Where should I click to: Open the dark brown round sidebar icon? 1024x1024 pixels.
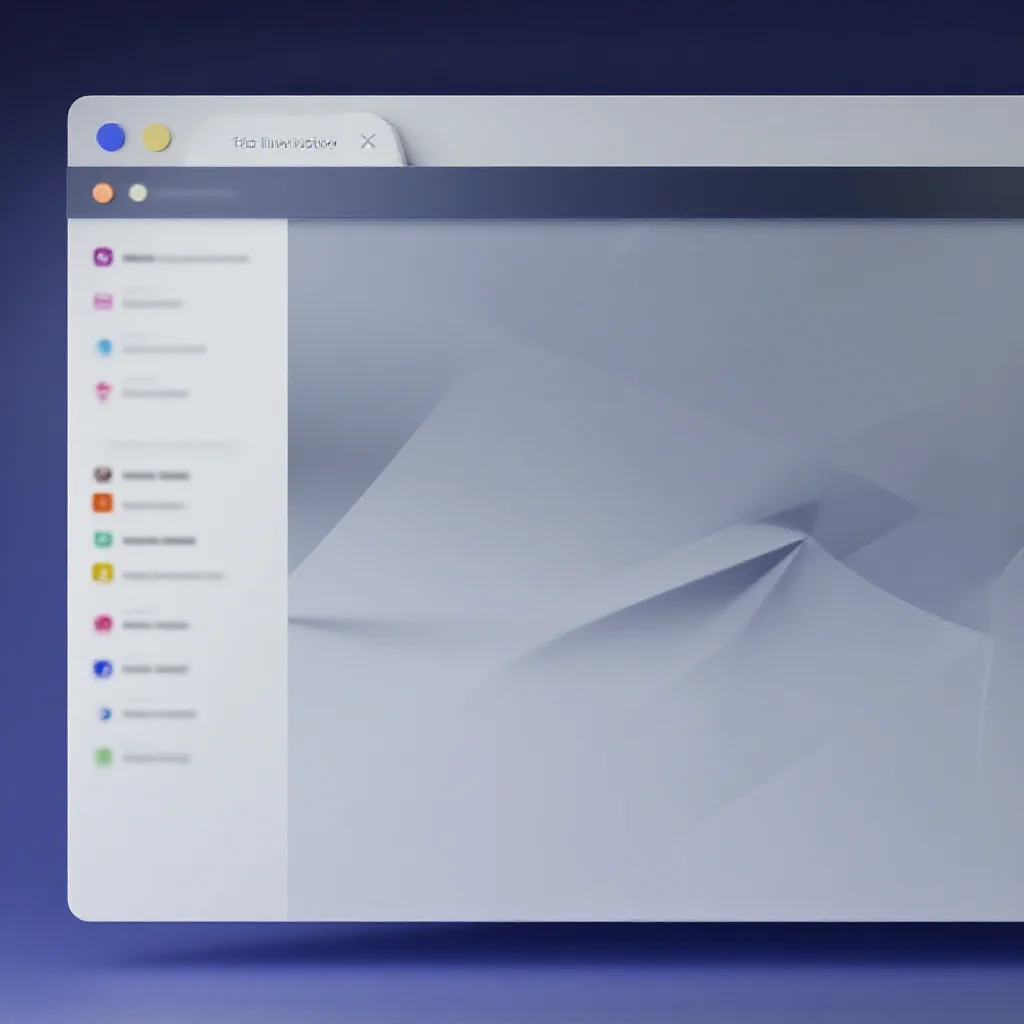103,474
